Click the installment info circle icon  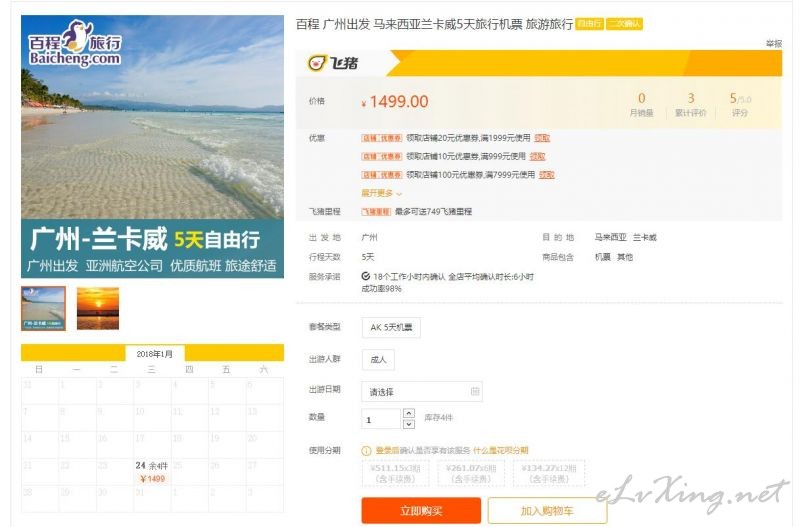pyautogui.click(x=366, y=450)
